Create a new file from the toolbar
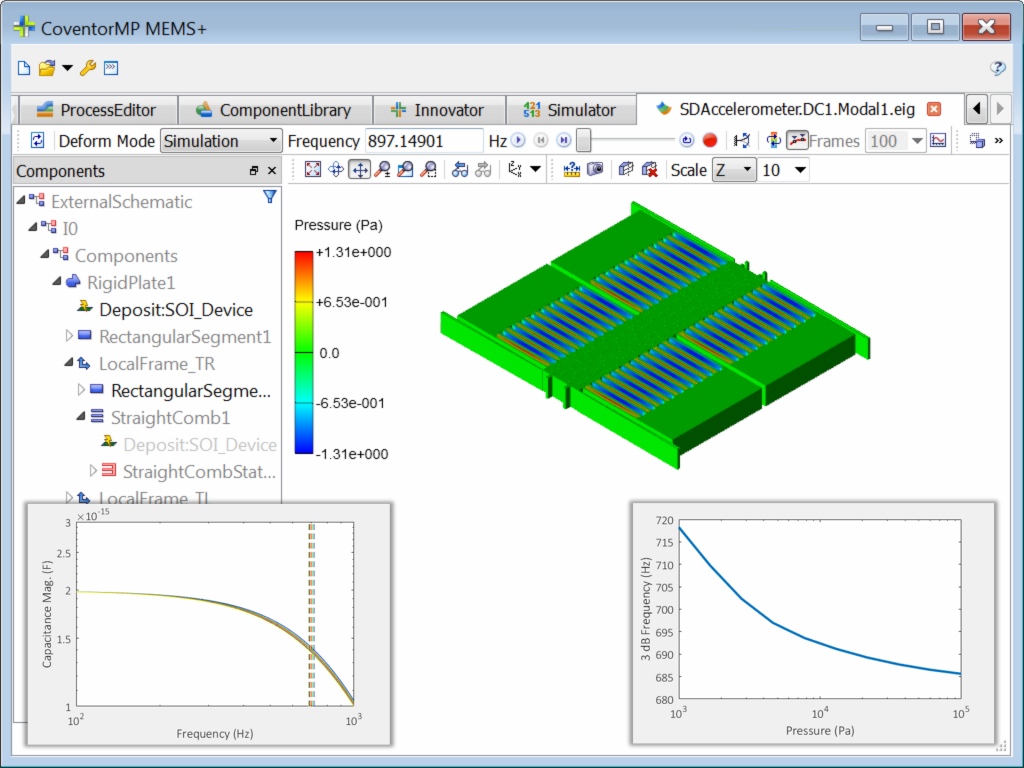The image size is (1024, 768). point(24,68)
